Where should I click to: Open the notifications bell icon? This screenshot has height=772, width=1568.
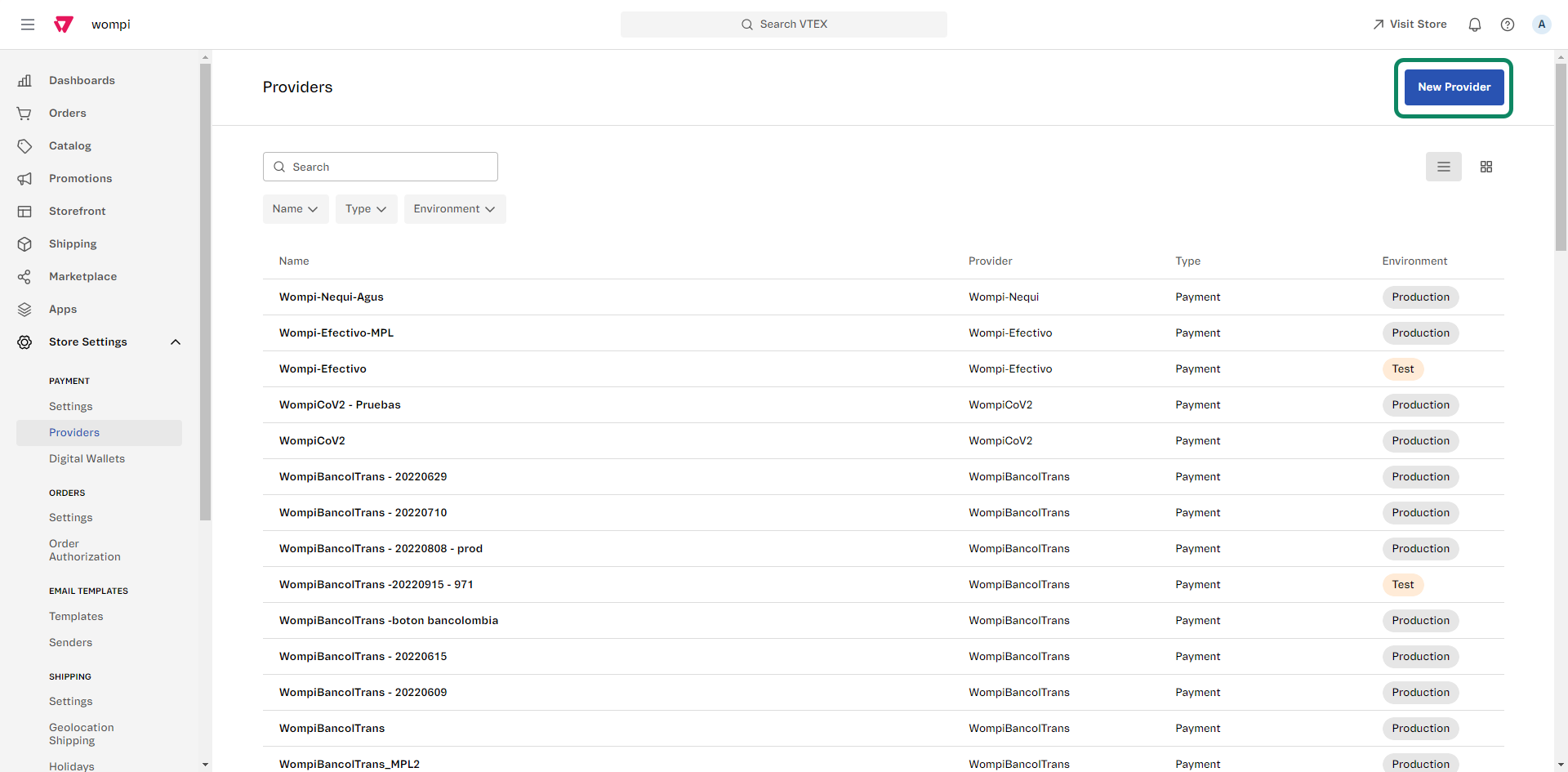pyautogui.click(x=1474, y=25)
